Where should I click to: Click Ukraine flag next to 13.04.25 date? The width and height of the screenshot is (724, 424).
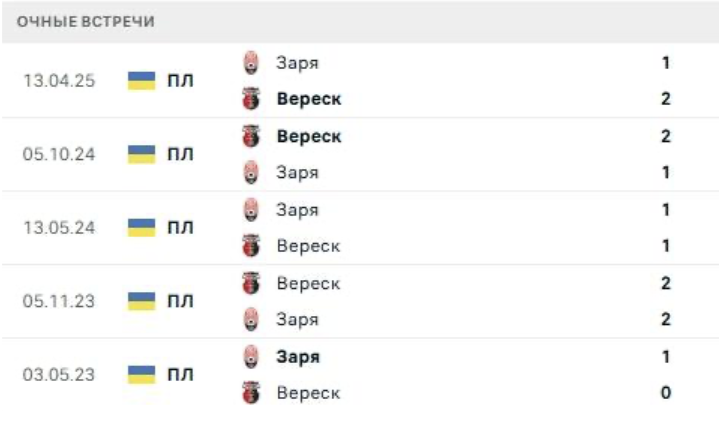142,81
